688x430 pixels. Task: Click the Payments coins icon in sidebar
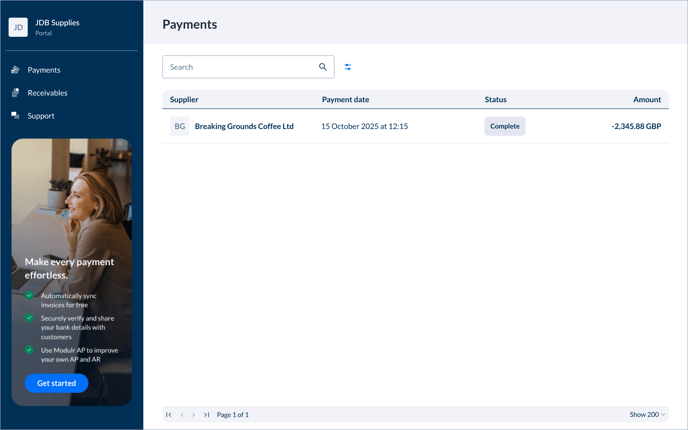click(15, 70)
